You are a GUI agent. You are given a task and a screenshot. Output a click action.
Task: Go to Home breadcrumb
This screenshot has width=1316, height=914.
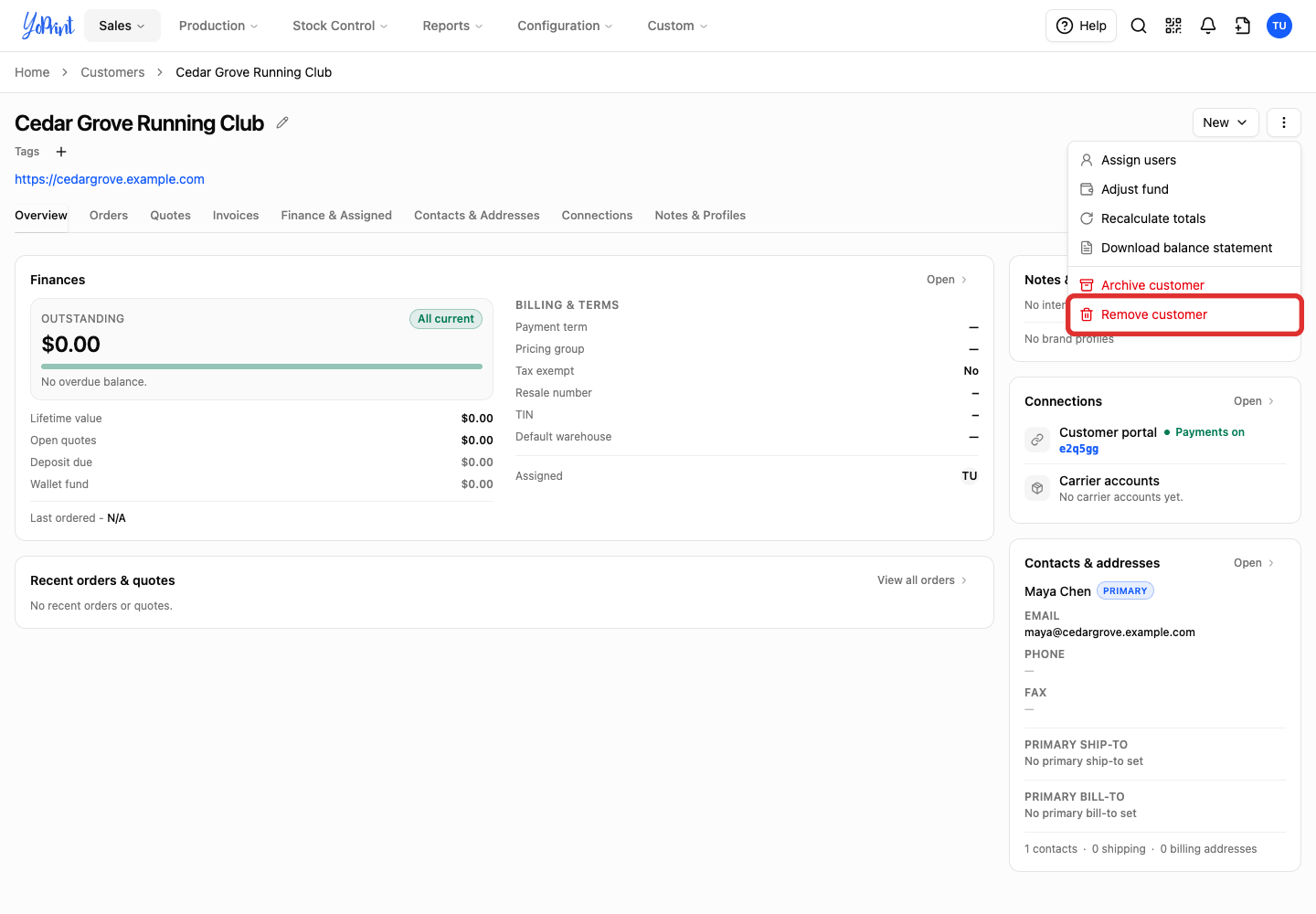32,72
